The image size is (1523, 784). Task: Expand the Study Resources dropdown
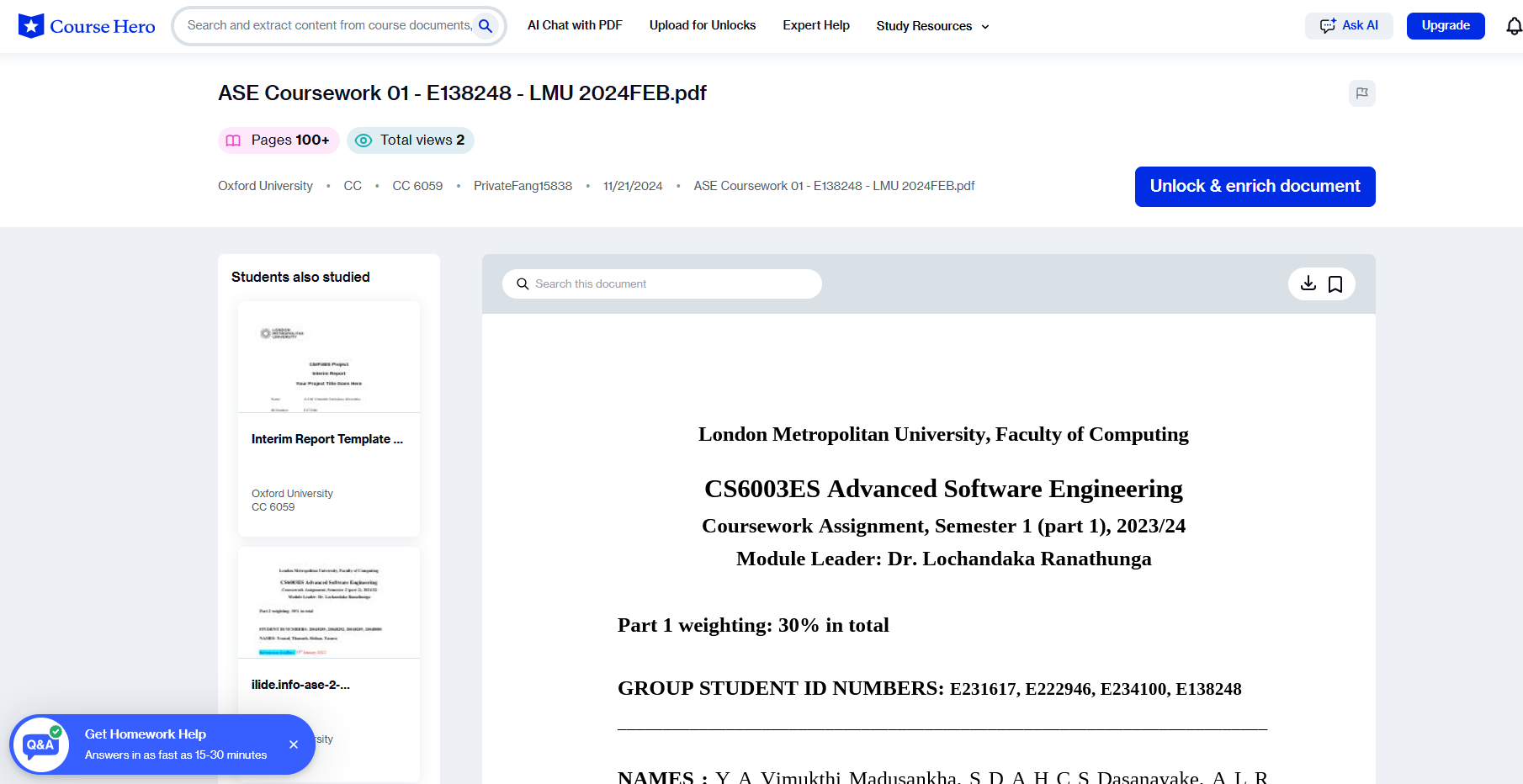click(931, 26)
